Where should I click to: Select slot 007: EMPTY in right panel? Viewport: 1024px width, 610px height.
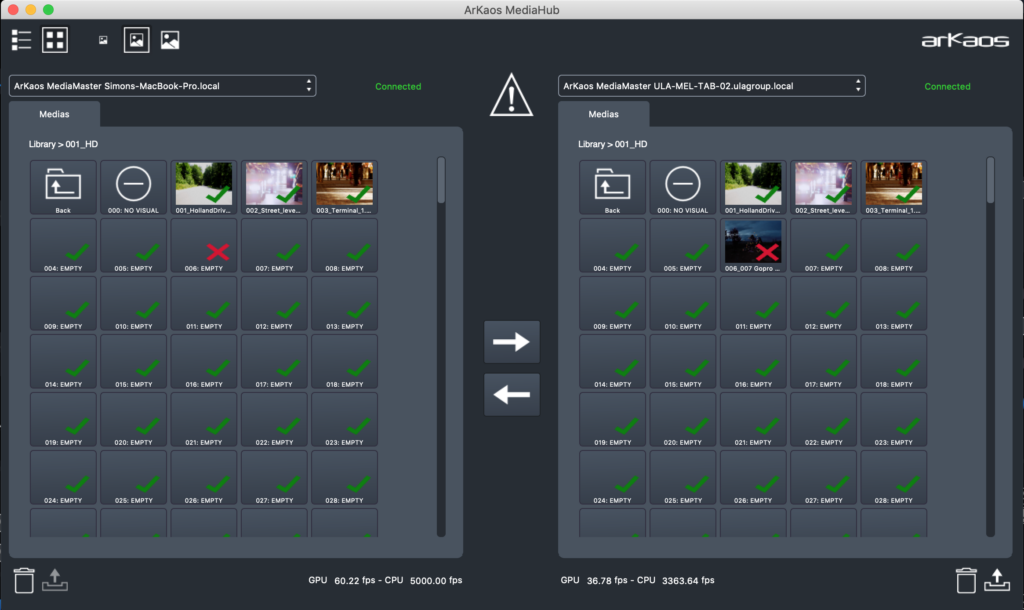(824, 246)
